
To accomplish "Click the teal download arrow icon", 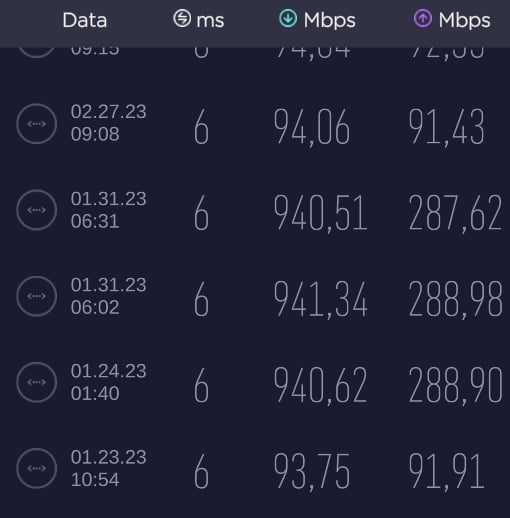I will pos(288,18).
